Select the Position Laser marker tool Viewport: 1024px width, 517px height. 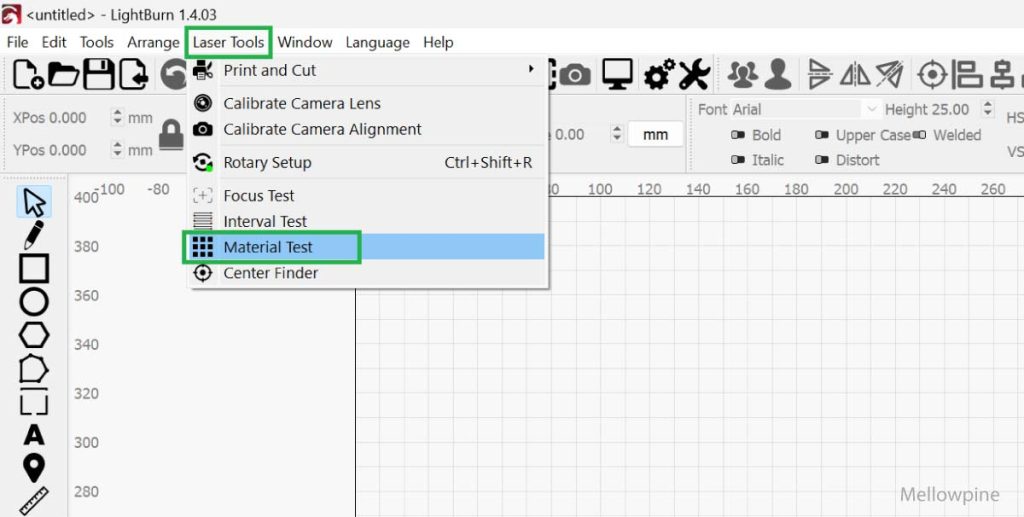click(34, 469)
